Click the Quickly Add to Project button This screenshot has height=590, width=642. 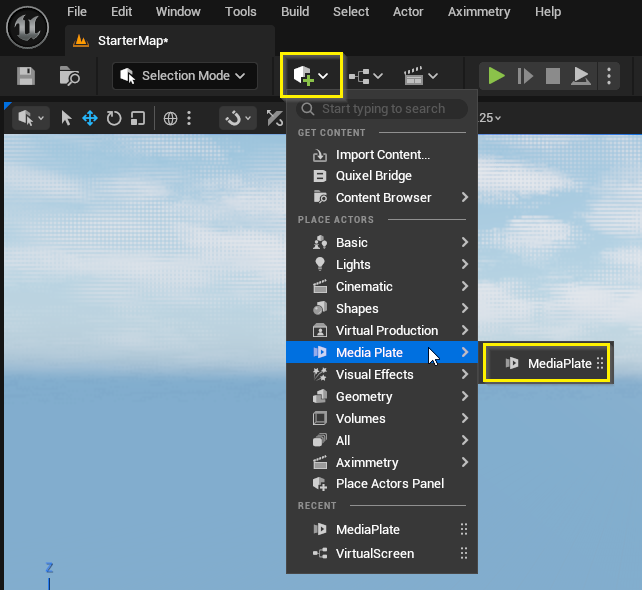click(x=311, y=76)
